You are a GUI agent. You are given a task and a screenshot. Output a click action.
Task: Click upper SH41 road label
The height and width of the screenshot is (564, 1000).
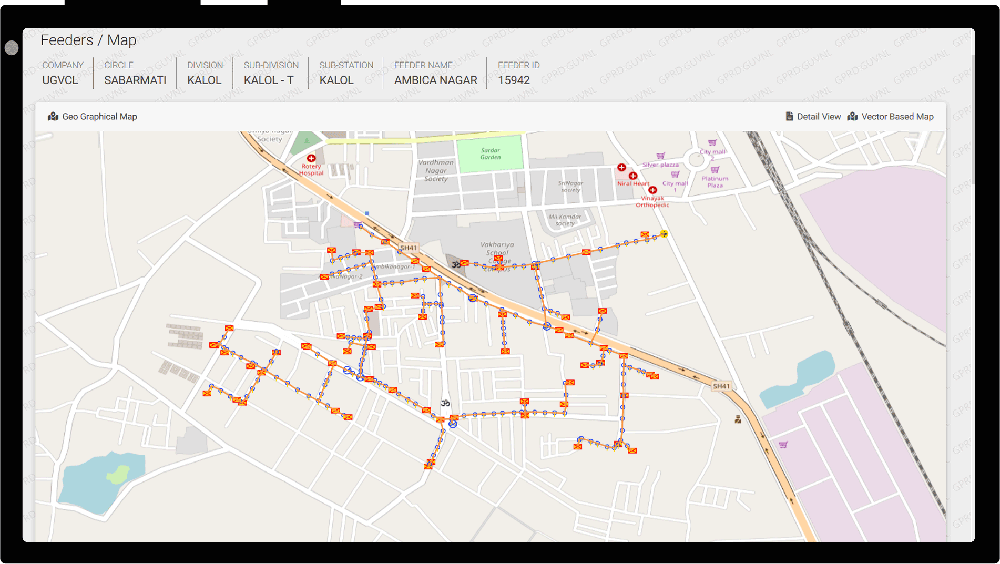[409, 248]
